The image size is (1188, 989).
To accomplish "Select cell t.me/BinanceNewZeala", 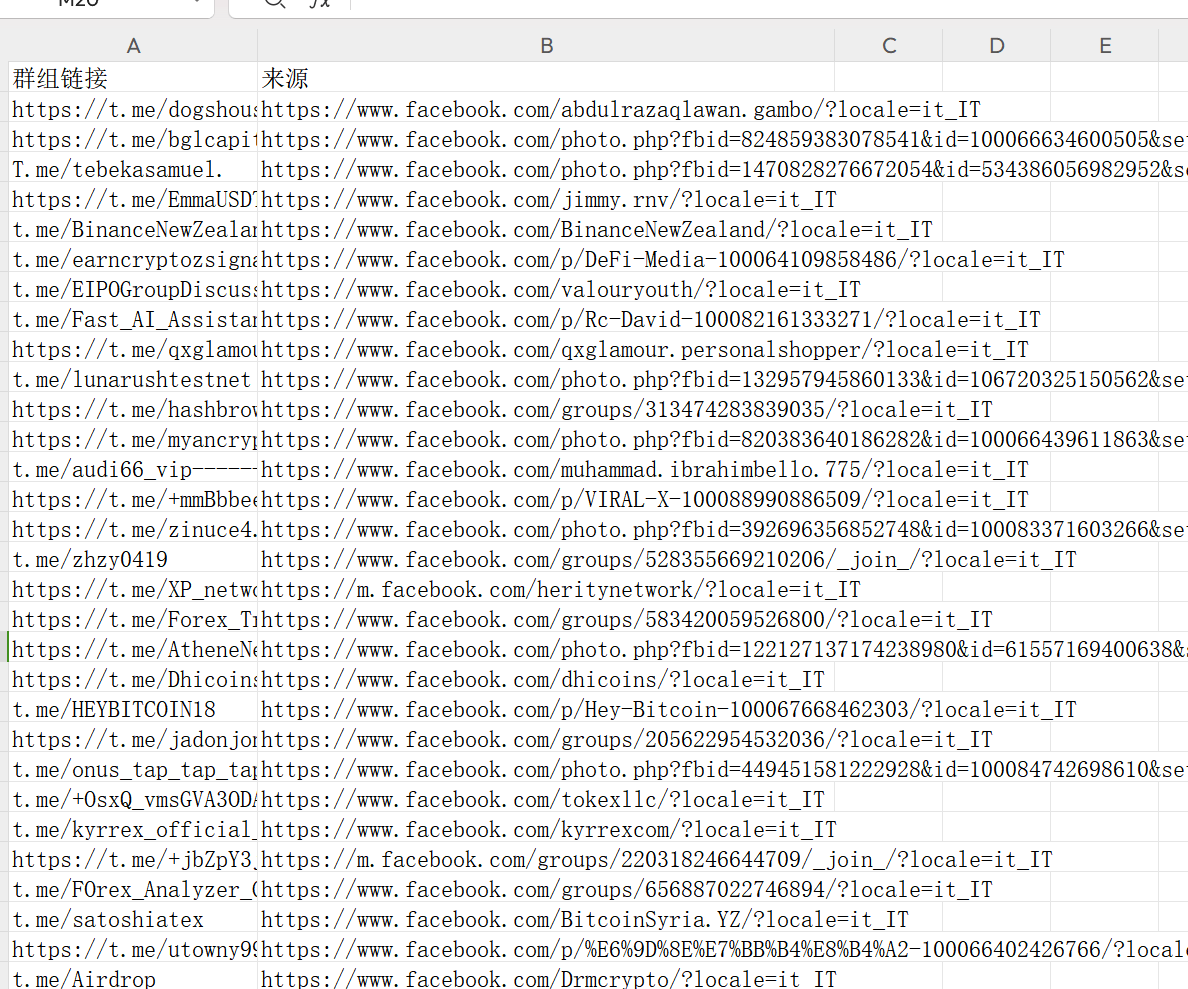I will pos(133,229).
